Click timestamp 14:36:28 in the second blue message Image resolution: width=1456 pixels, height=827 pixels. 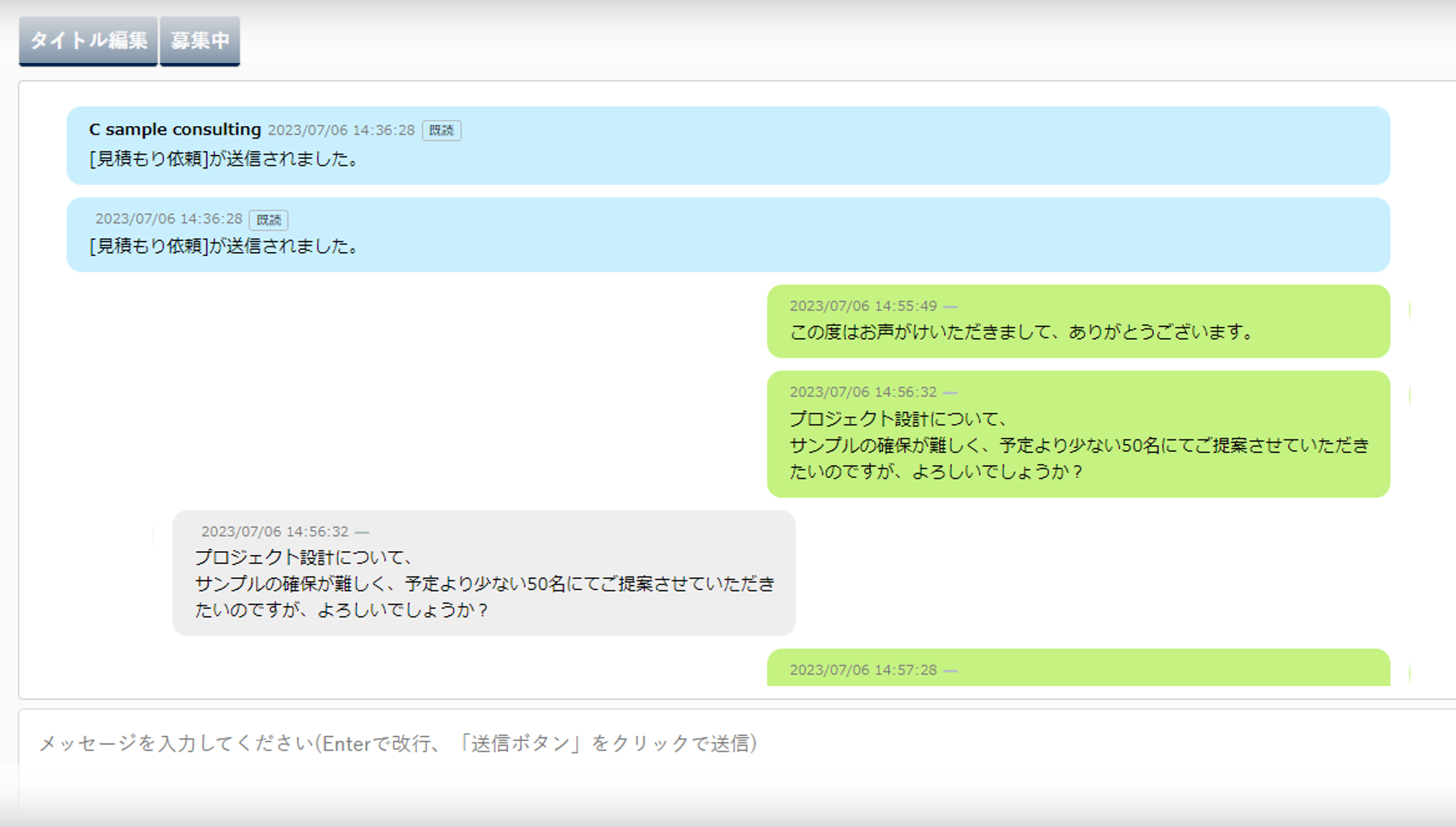coord(169,218)
